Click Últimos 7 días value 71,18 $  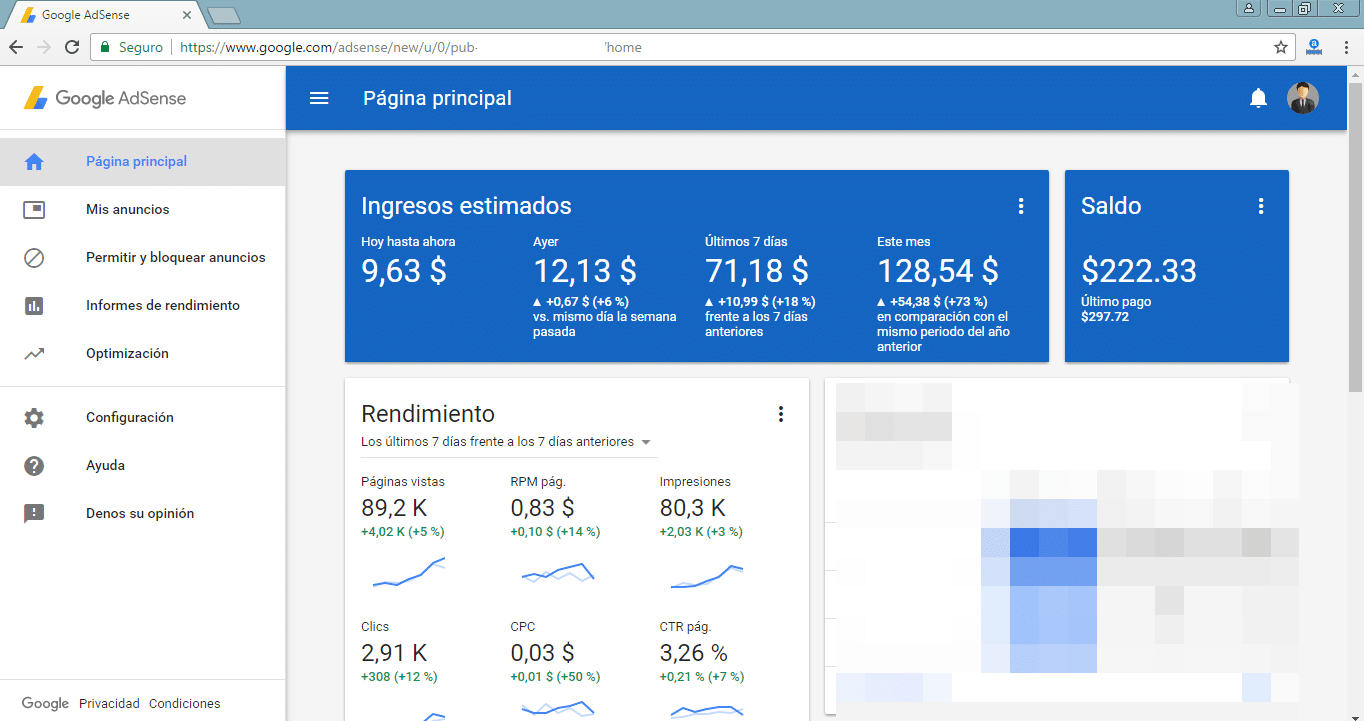757,271
